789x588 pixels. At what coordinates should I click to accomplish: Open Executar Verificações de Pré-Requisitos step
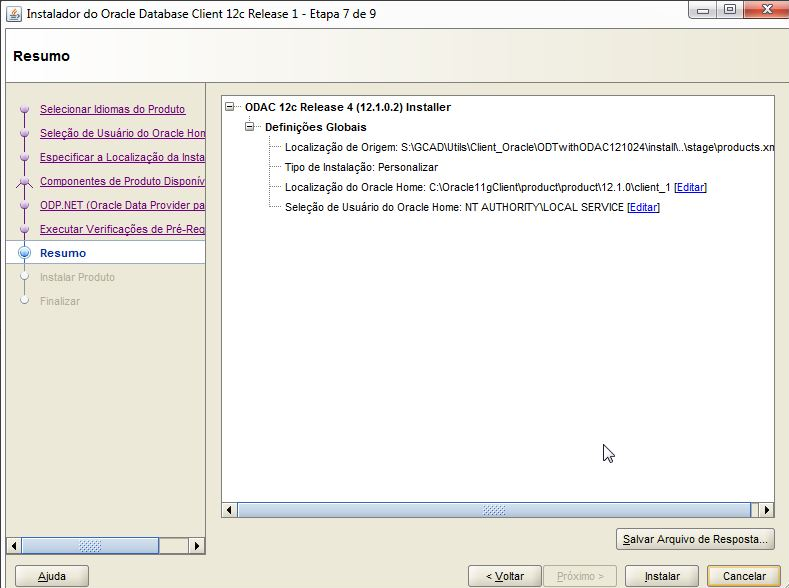pos(122,229)
